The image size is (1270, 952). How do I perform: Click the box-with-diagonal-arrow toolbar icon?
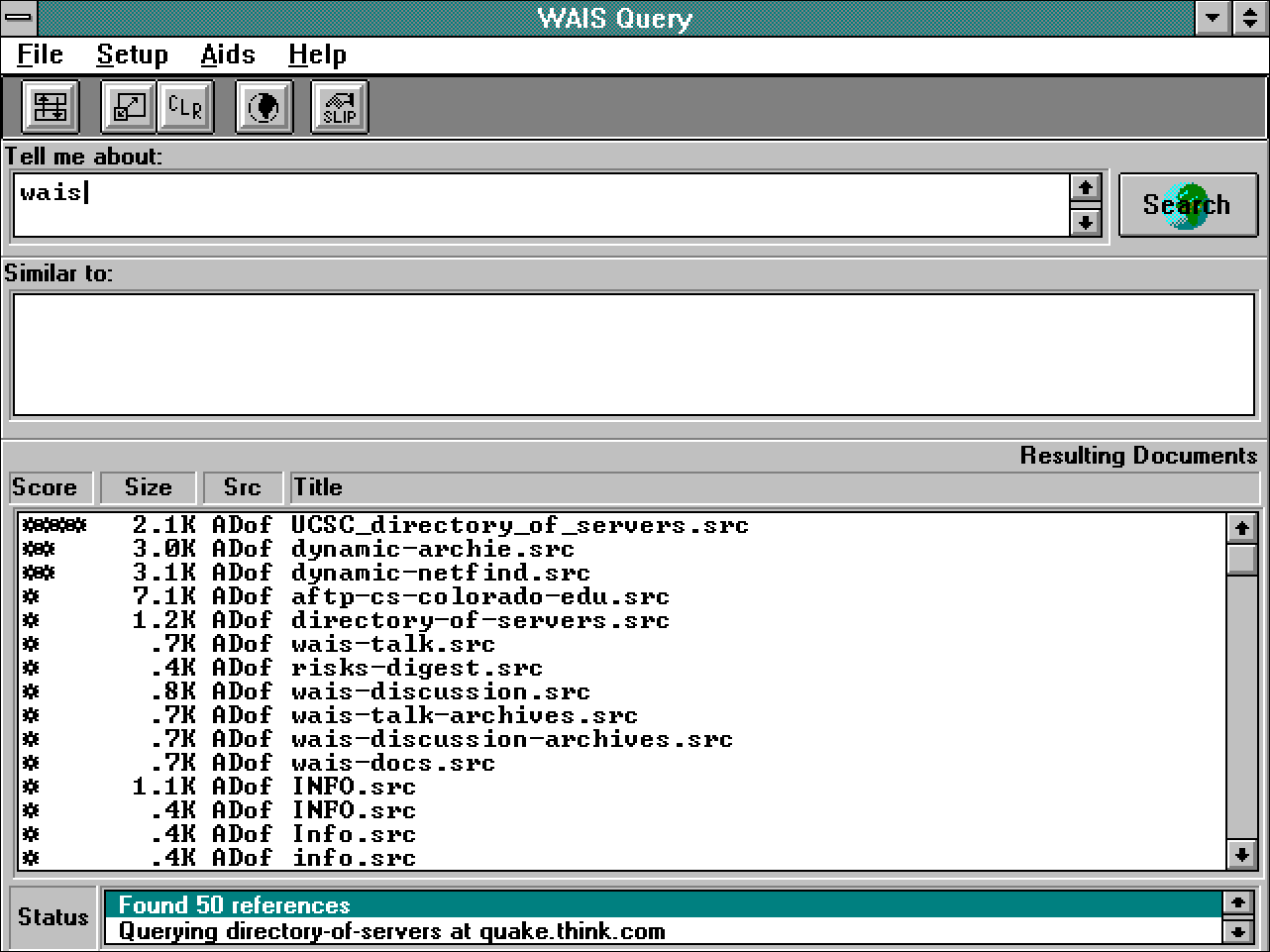pyautogui.click(x=129, y=107)
